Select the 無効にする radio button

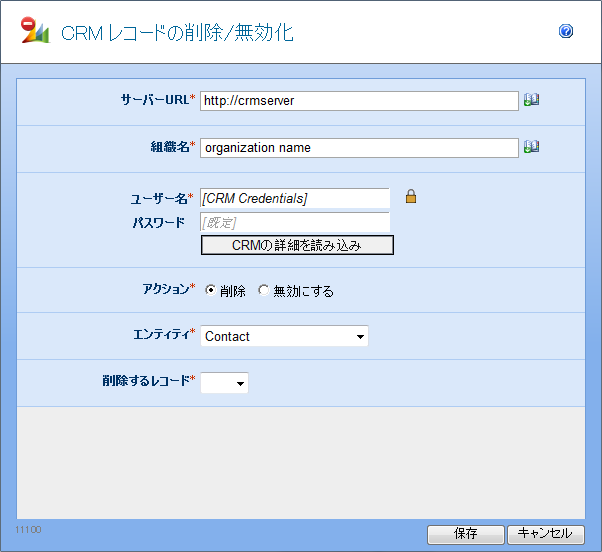pyautogui.click(x=264, y=291)
